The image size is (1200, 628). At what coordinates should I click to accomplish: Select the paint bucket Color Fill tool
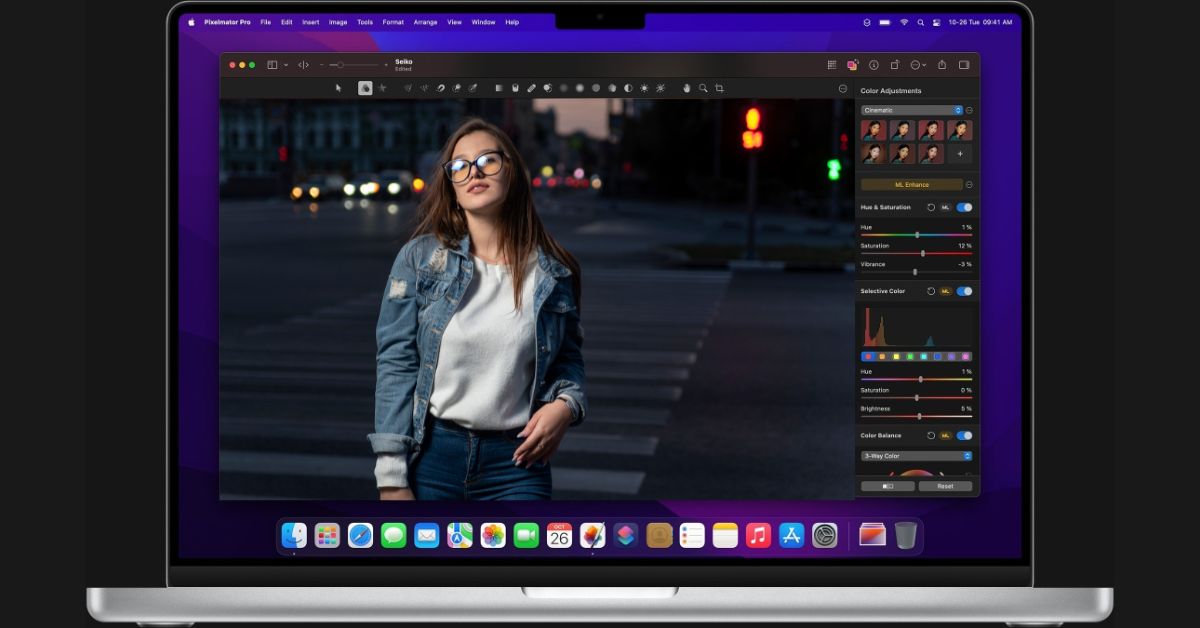[515, 88]
